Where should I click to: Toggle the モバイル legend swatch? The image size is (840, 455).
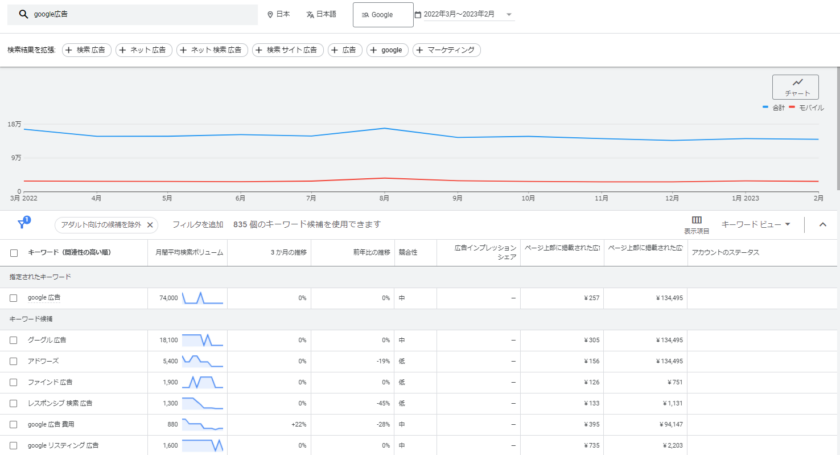pyautogui.click(x=792, y=107)
